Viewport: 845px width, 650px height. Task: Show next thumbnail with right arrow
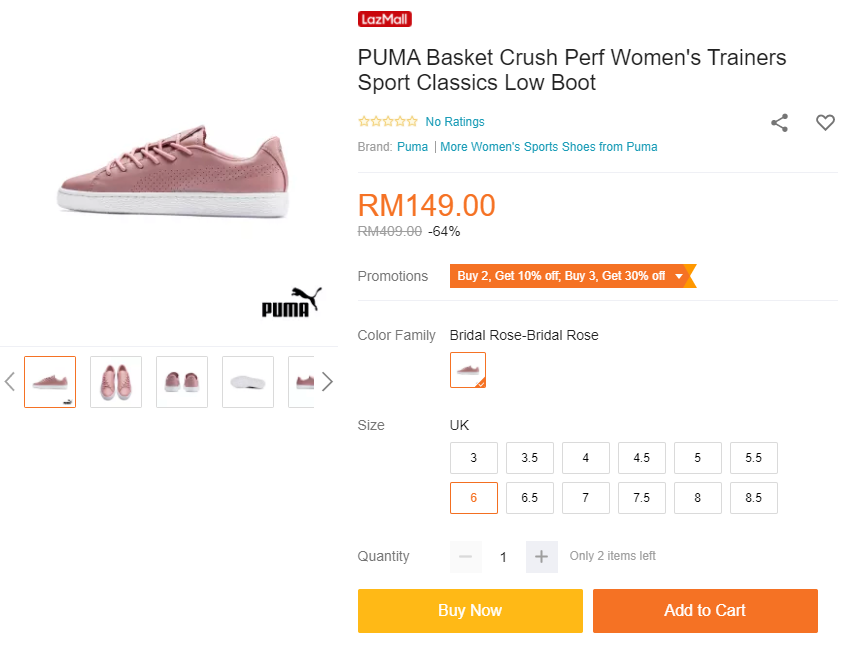click(x=327, y=382)
